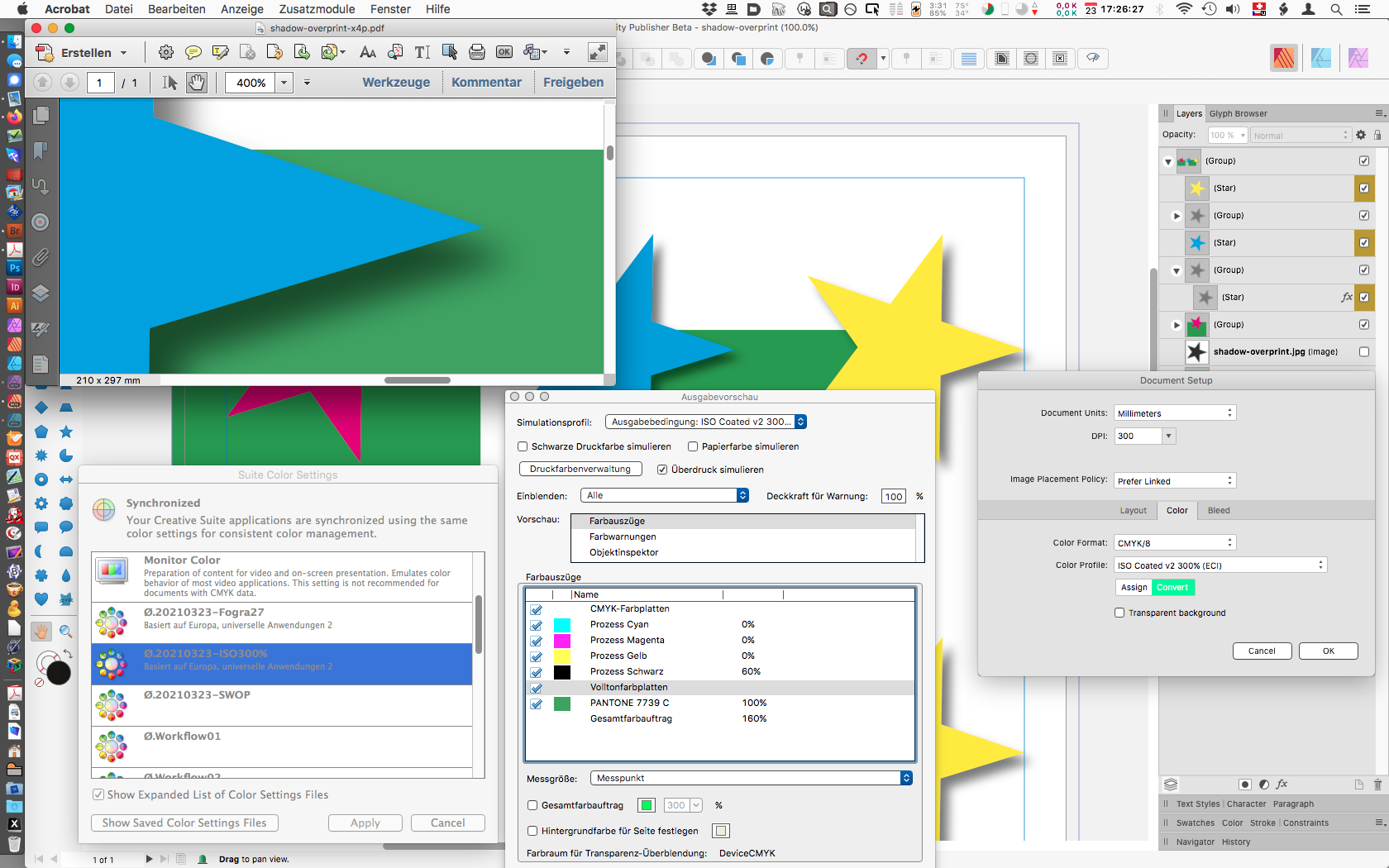This screenshot has height=868, width=1389.
Task: Switch to Bleed tab in Document Setup
Action: pyautogui.click(x=1219, y=510)
